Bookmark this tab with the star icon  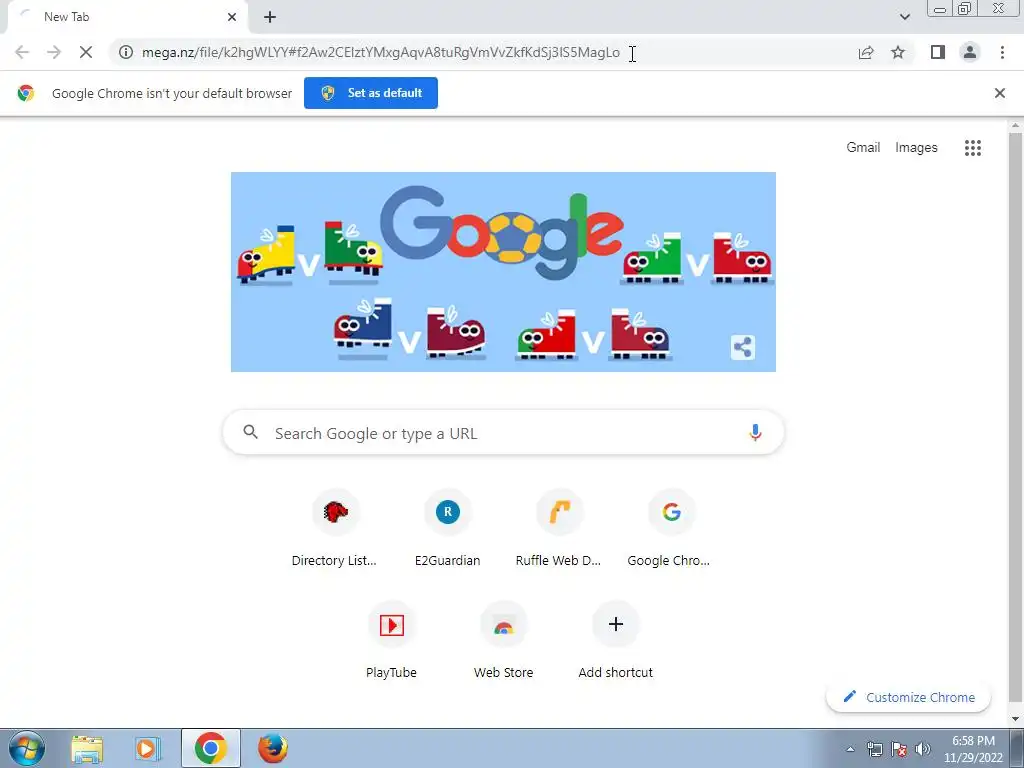click(898, 52)
